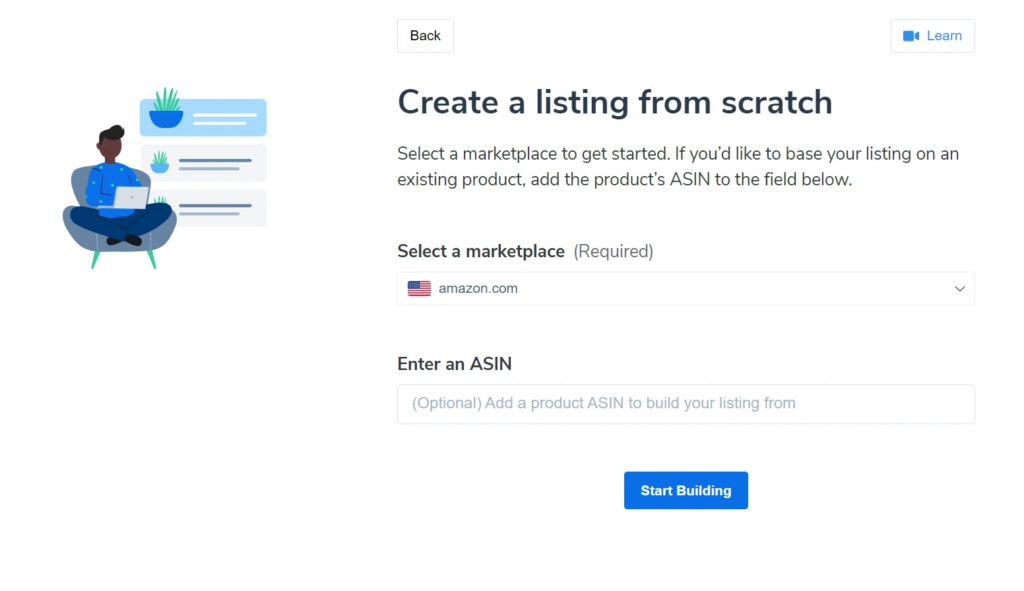Open the Learn resources
This screenshot has height=591, width=1024.
pyautogui.click(x=932, y=35)
